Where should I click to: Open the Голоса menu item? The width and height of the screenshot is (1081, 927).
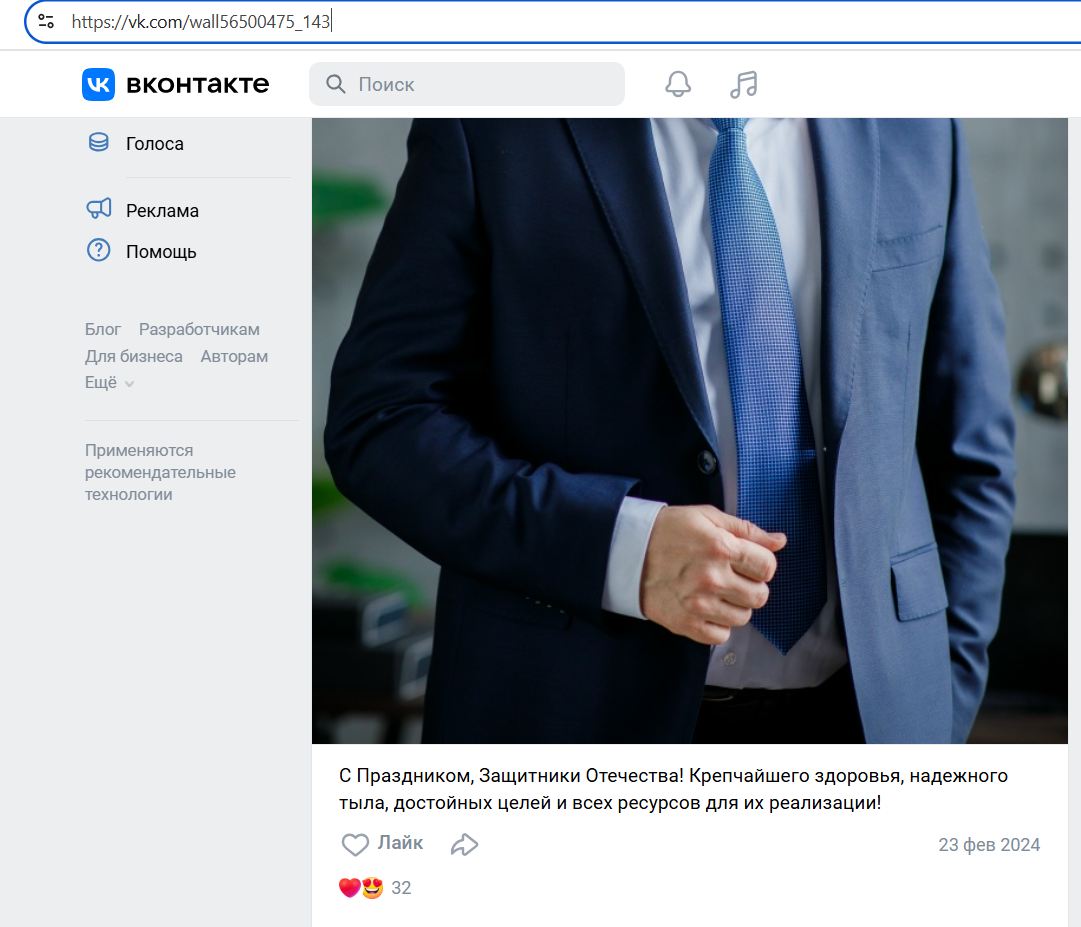coord(155,144)
